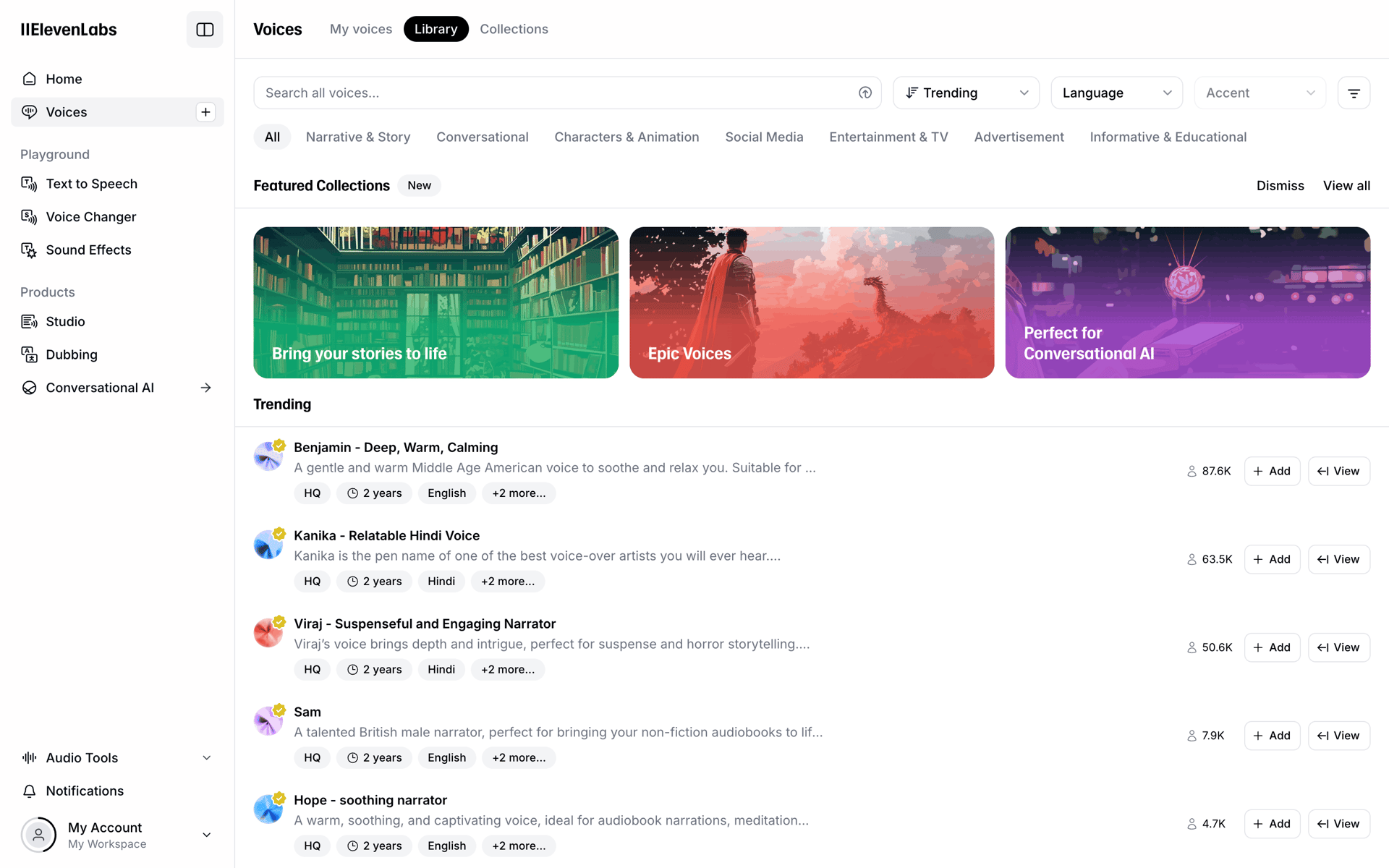Filter by Social Media category

[x=764, y=137]
